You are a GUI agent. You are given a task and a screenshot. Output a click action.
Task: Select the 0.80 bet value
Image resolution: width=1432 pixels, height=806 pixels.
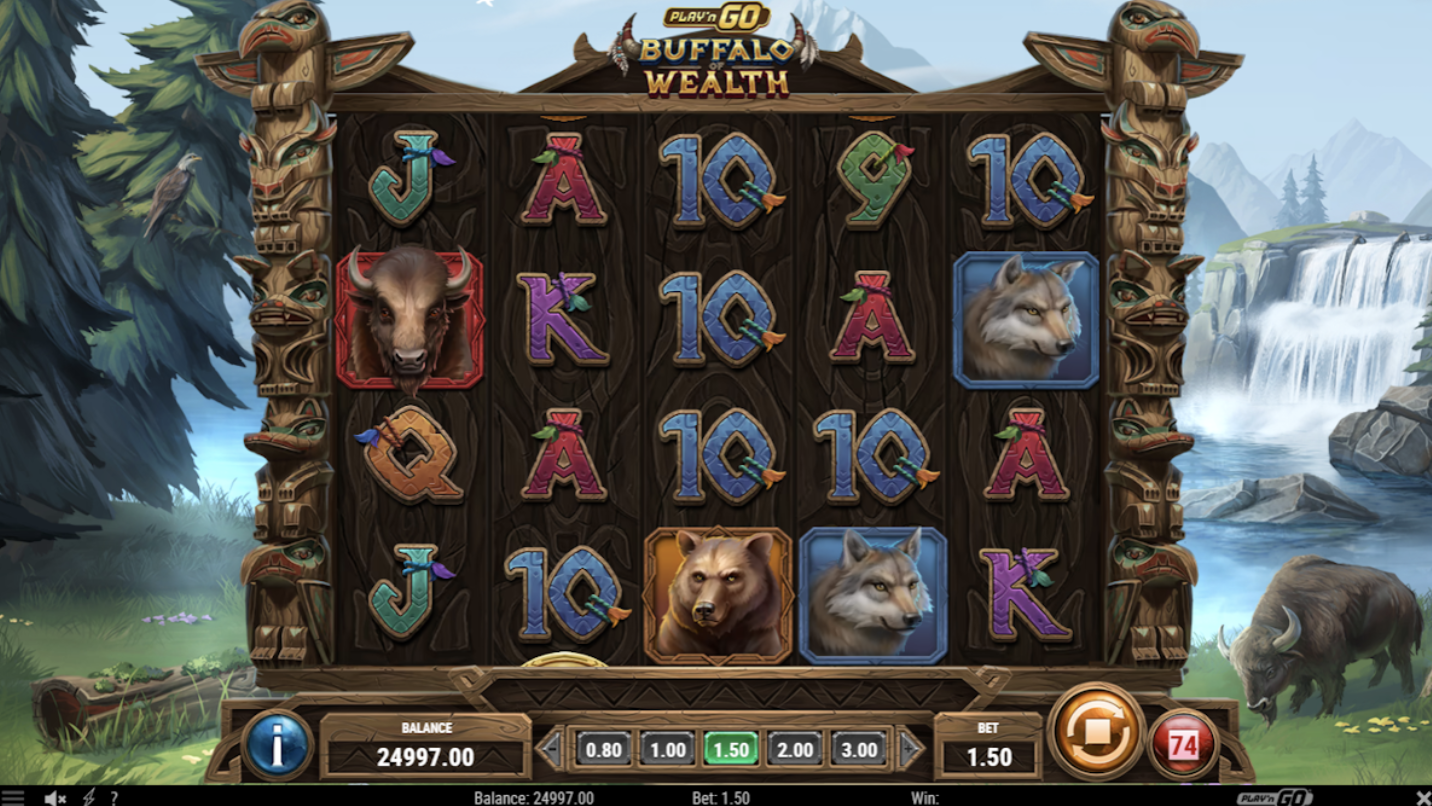pyautogui.click(x=603, y=749)
